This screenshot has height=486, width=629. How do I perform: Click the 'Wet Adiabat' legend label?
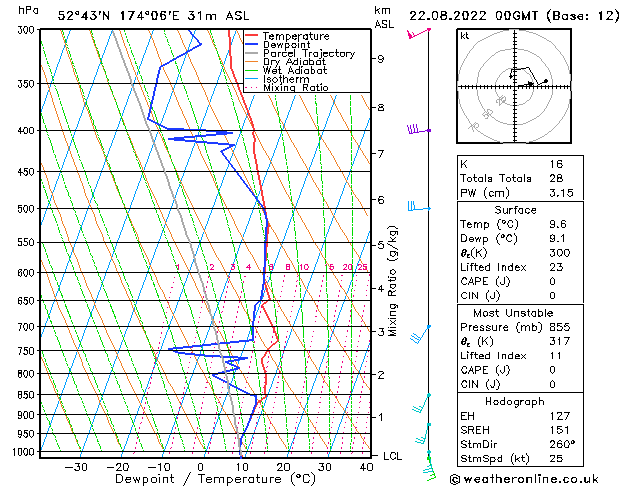[295, 71]
